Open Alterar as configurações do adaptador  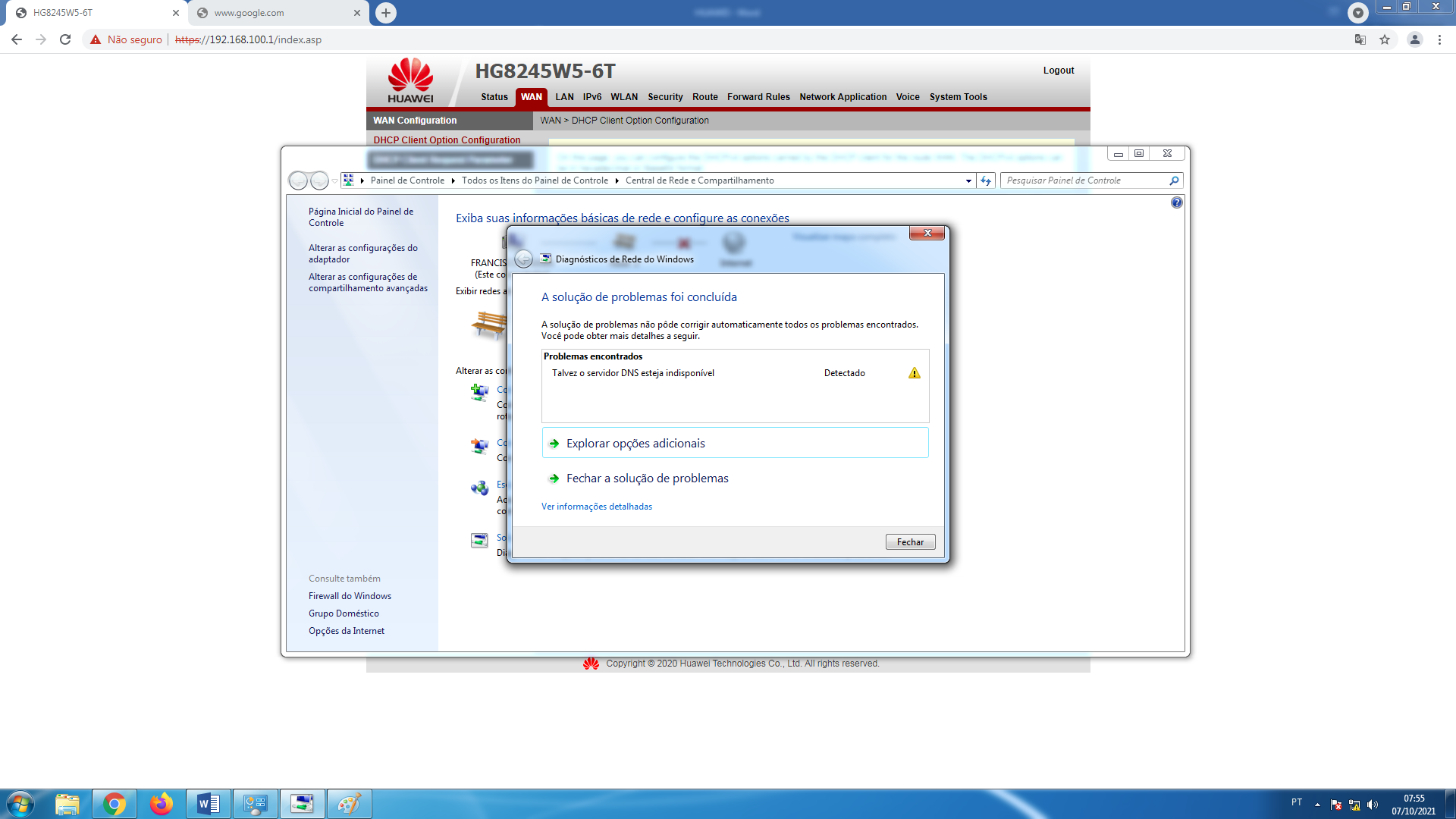362,253
